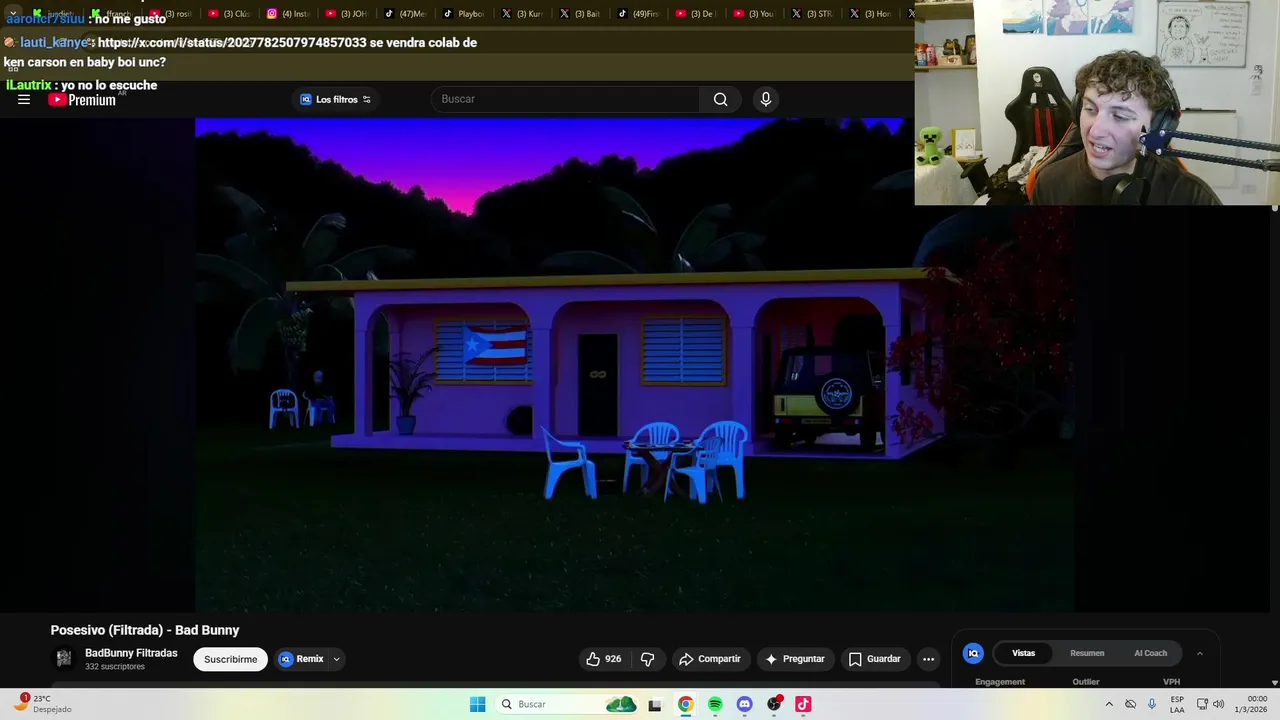
Task: Click the iLautrix chat username
Action: pos(28,85)
